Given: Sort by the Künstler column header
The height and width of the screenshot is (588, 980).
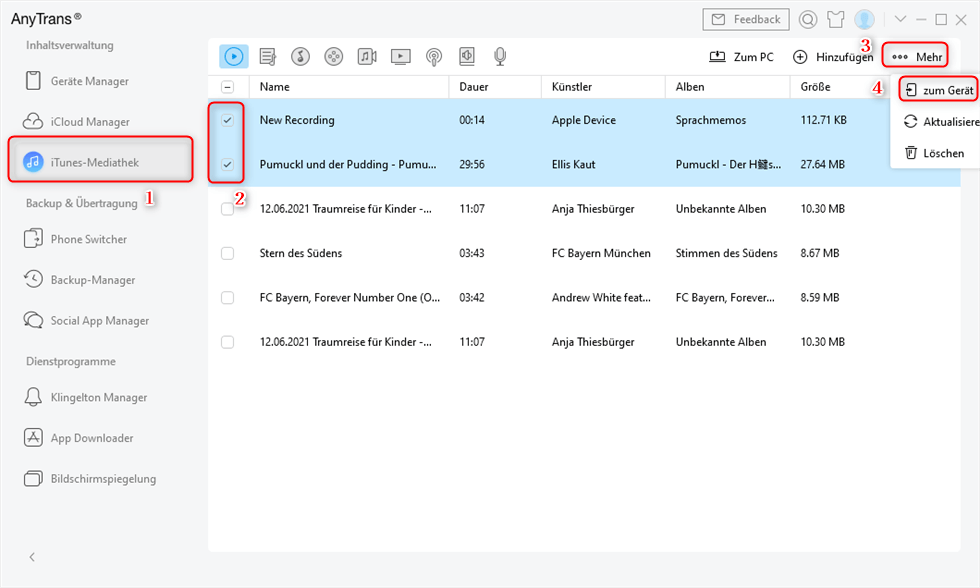Looking at the screenshot, I should click(572, 87).
